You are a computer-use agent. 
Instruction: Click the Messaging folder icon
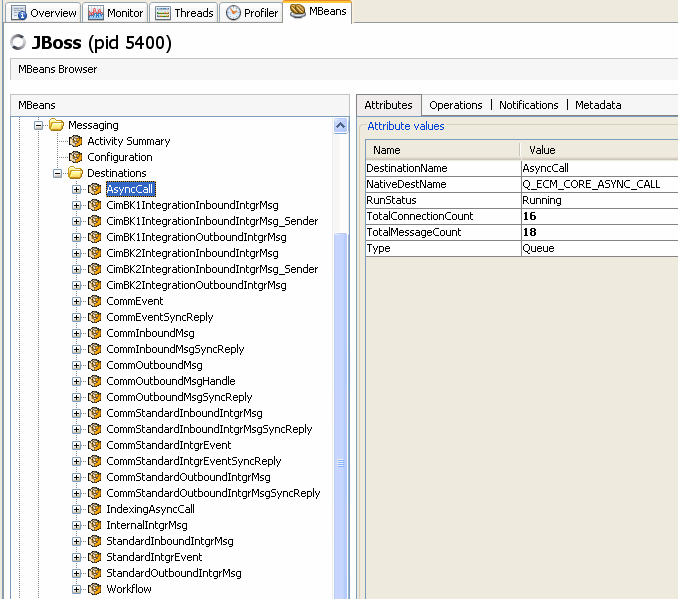56,125
